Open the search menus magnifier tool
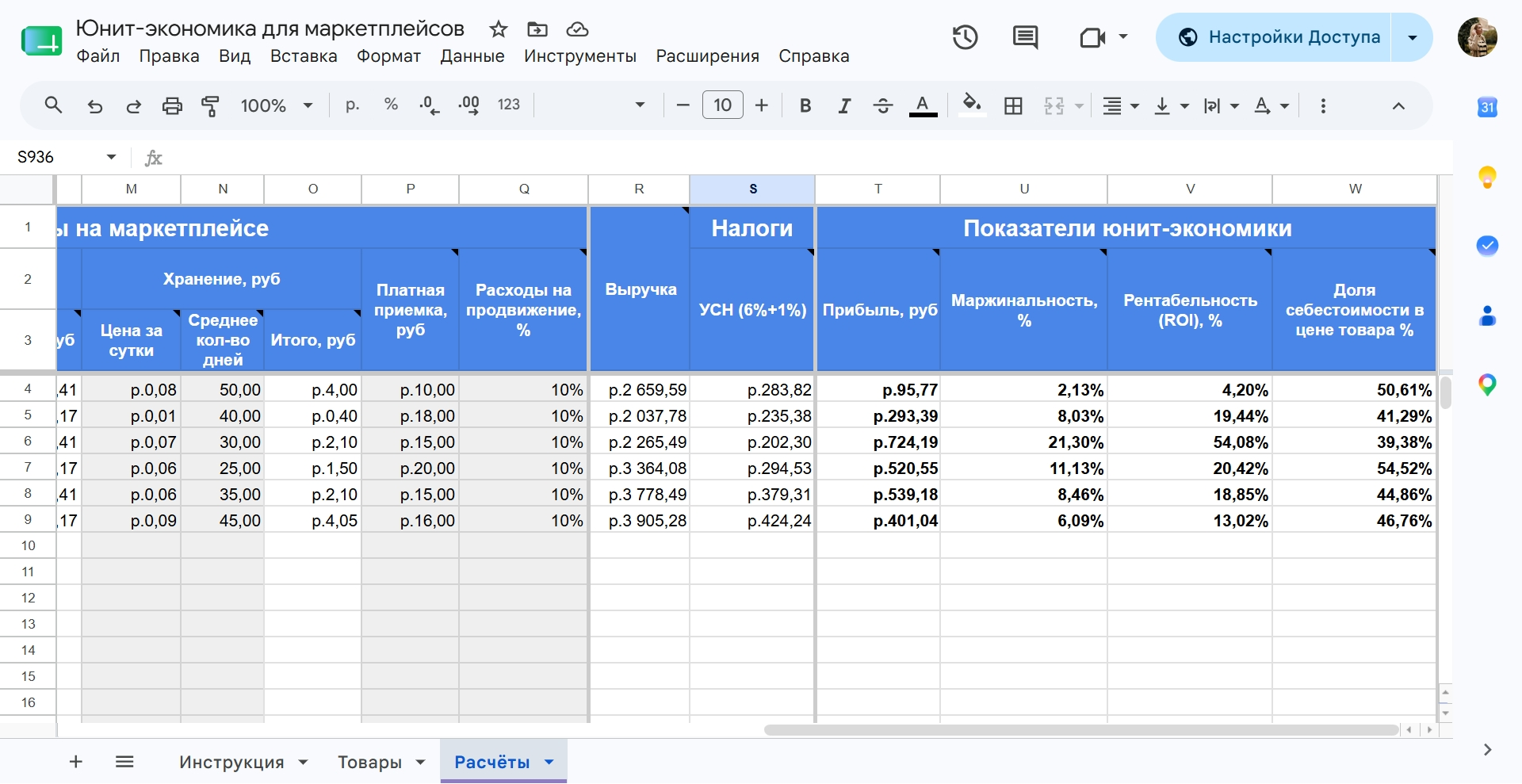Screen dimensions: 1522x784 (53, 105)
